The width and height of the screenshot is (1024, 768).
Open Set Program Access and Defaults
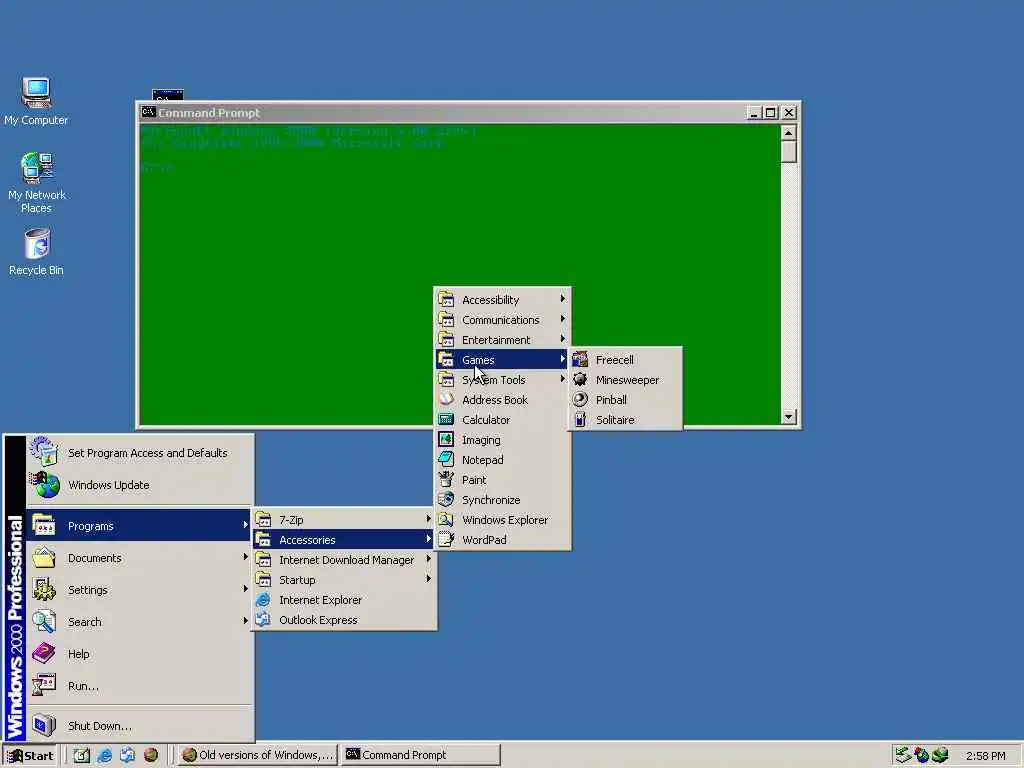pyautogui.click(x=138, y=453)
